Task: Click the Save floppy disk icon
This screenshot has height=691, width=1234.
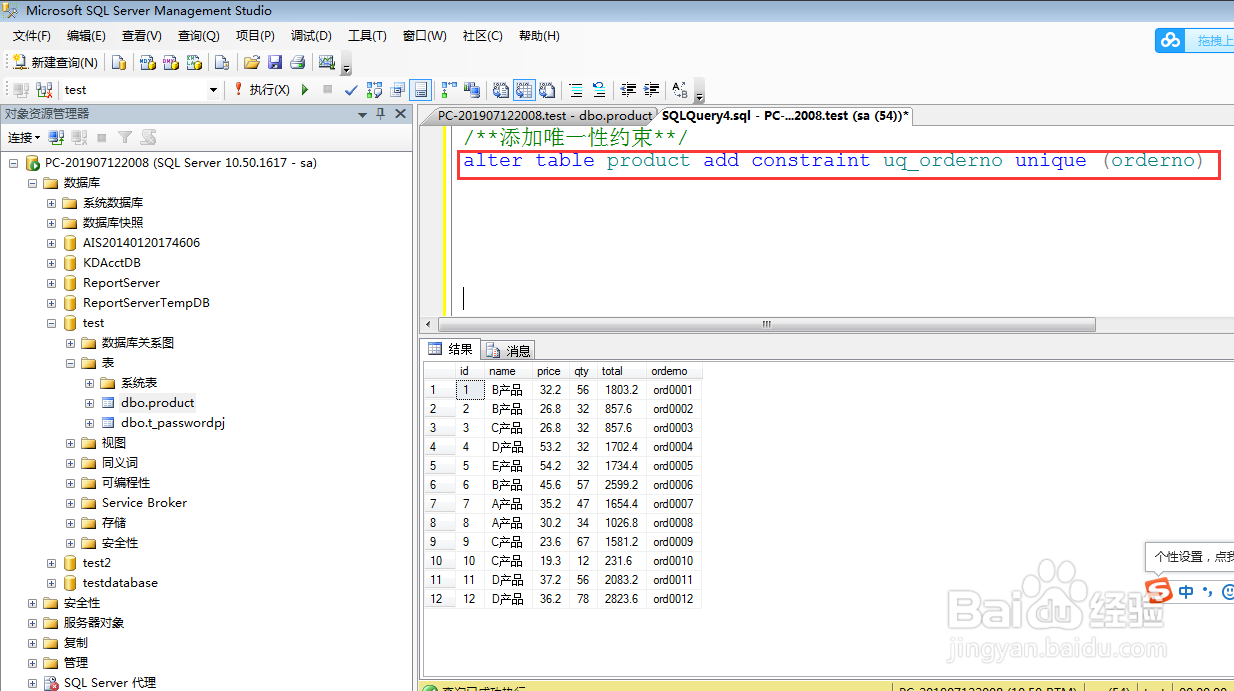Action: click(275, 62)
